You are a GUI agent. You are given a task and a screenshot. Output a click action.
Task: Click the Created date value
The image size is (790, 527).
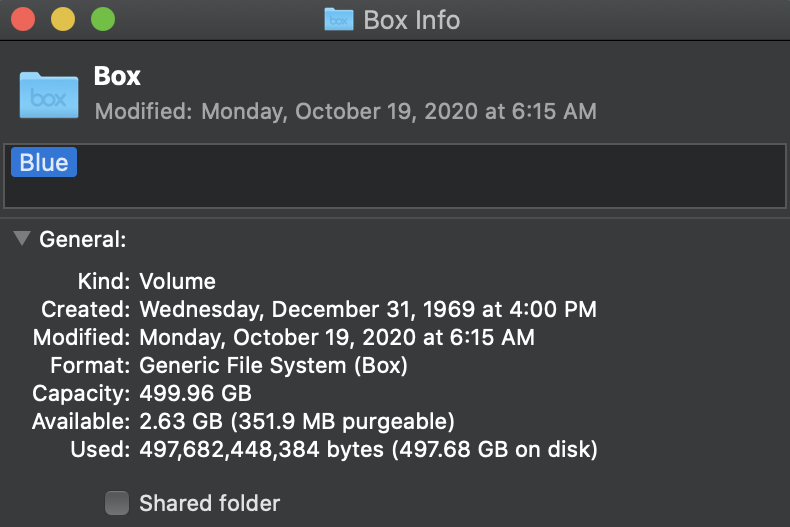pos(367,310)
